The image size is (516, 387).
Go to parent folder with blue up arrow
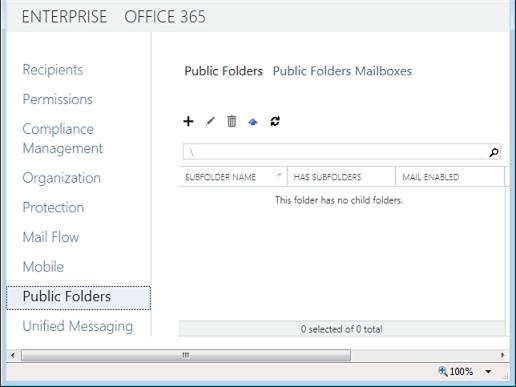point(253,122)
